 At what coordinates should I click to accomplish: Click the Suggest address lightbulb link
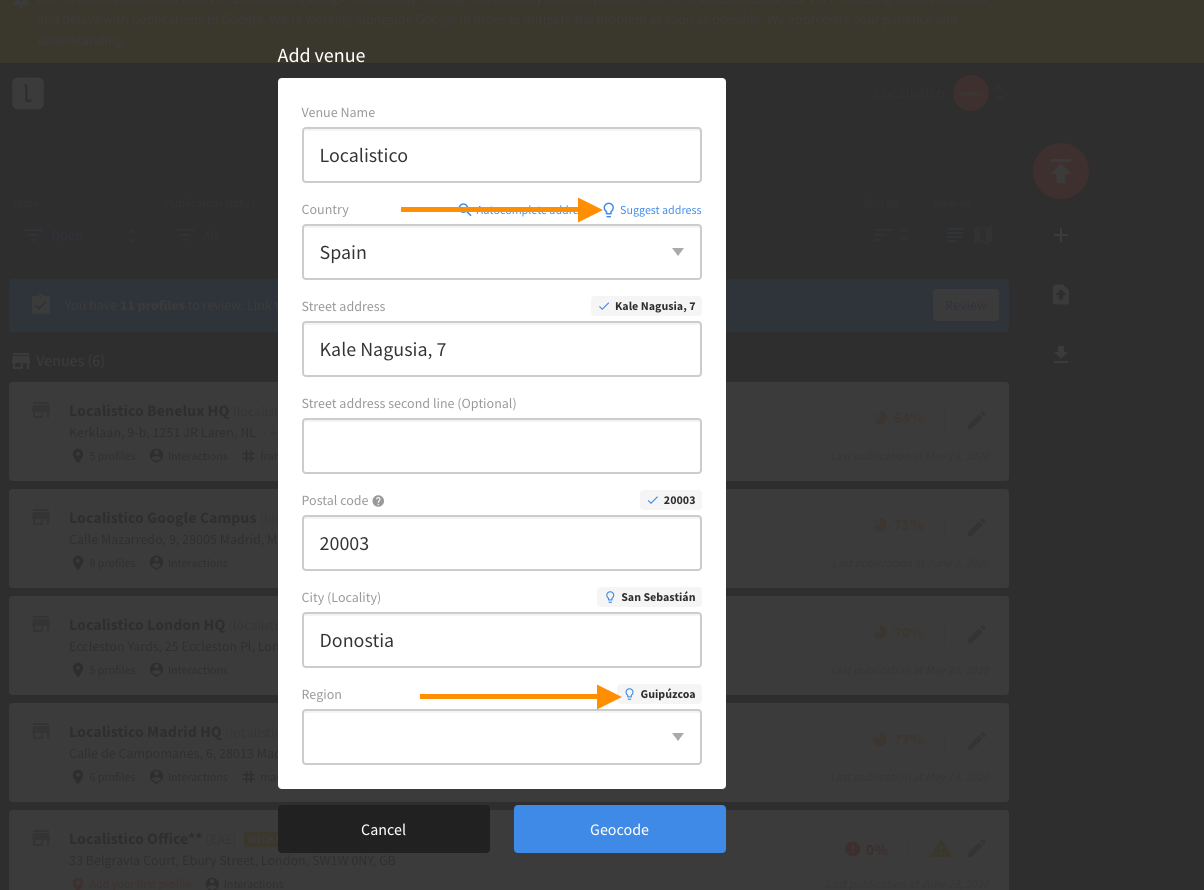click(x=652, y=210)
